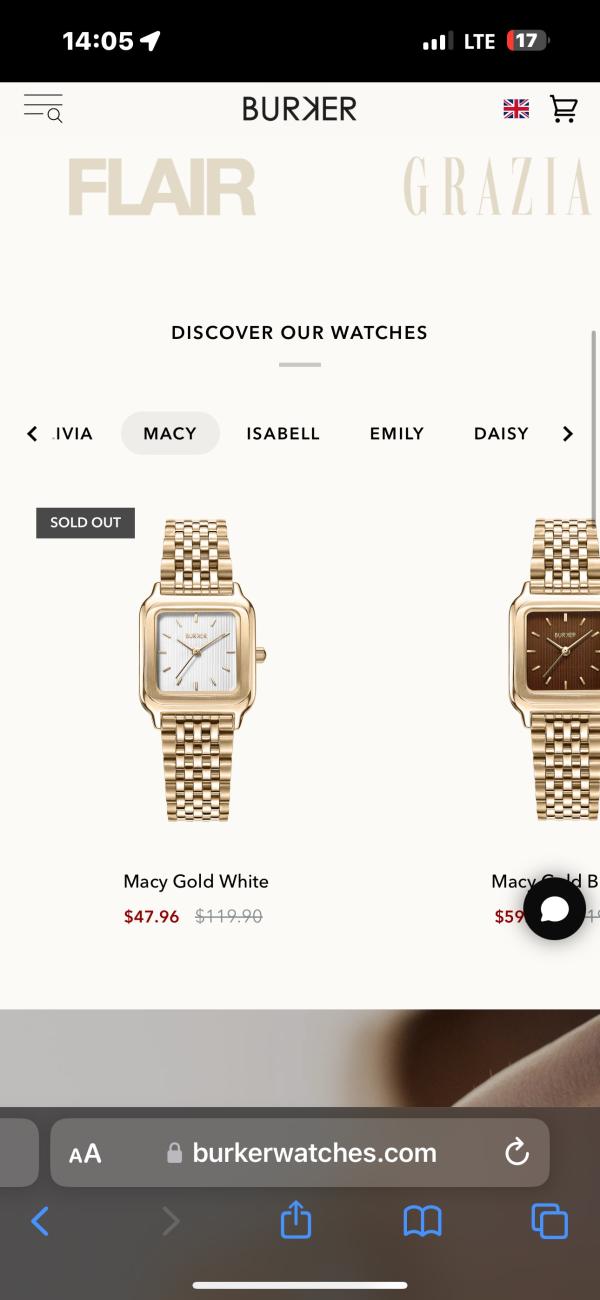Open the live chat bubble
Viewport: 600px width, 1300px height.
(554, 908)
